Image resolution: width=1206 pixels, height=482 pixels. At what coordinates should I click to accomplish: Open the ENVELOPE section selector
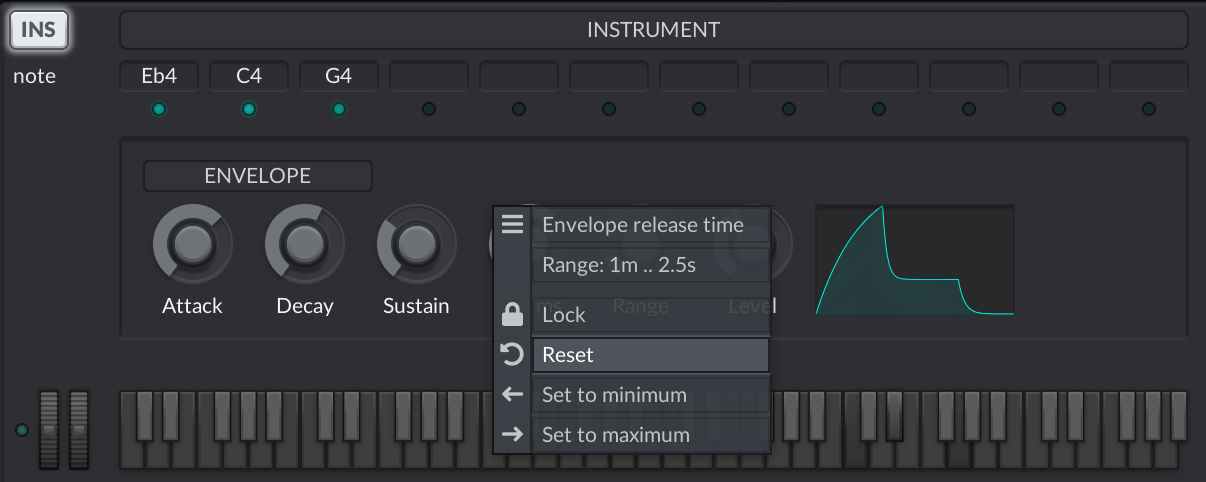tap(258, 176)
